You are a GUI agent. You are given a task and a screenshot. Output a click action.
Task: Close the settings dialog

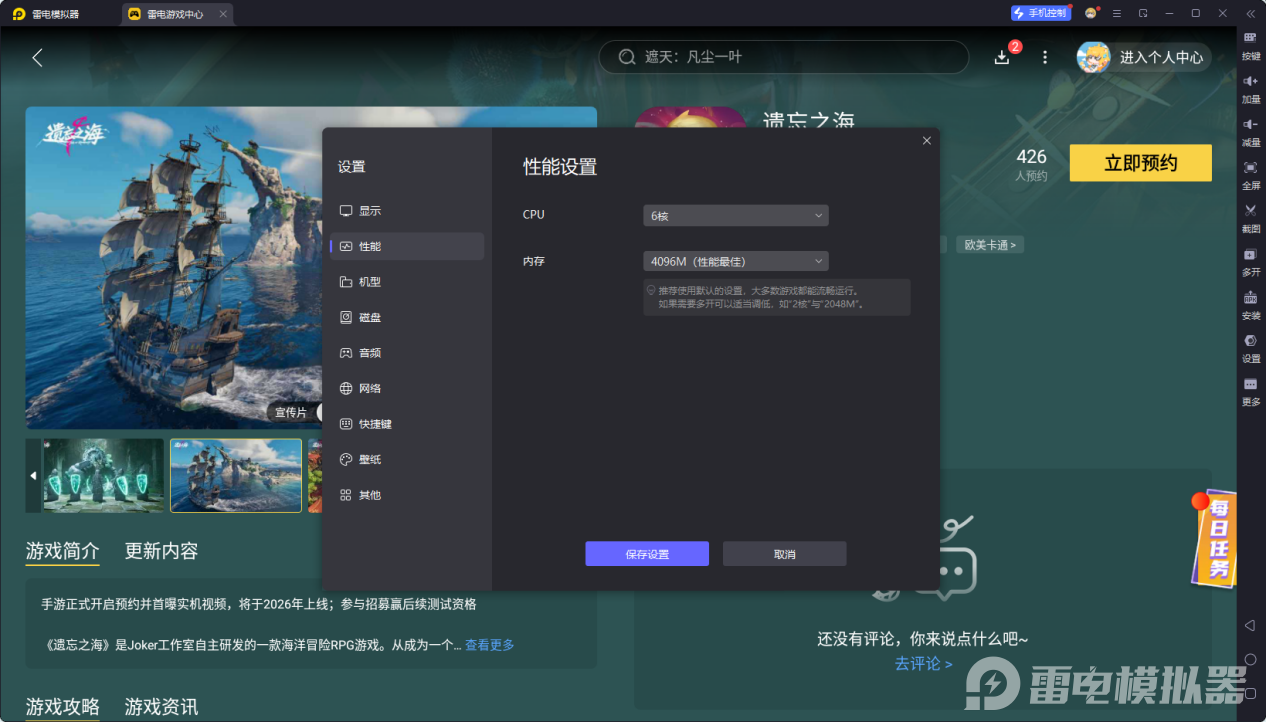[x=926, y=141]
